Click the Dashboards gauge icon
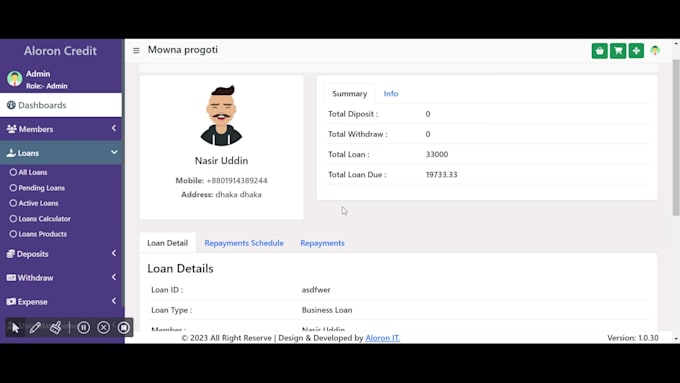 pyautogui.click(x=11, y=105)
